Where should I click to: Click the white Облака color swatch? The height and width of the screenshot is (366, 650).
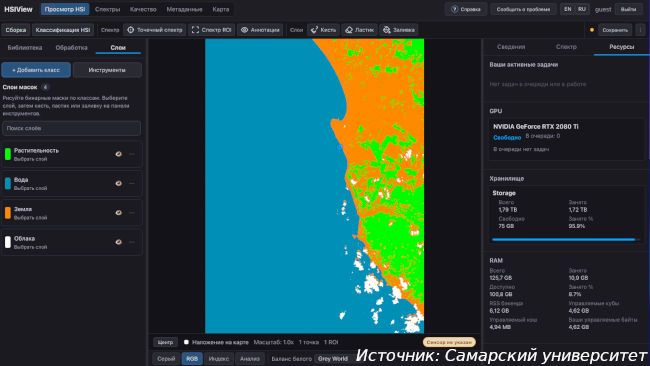tap(7, 242)
